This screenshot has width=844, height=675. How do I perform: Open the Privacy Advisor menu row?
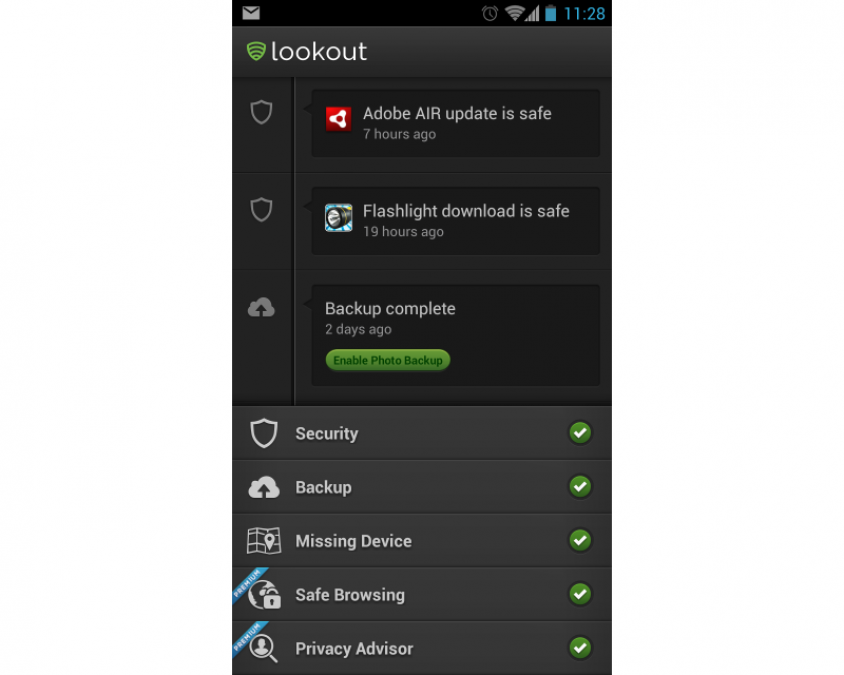pos(422,648)
